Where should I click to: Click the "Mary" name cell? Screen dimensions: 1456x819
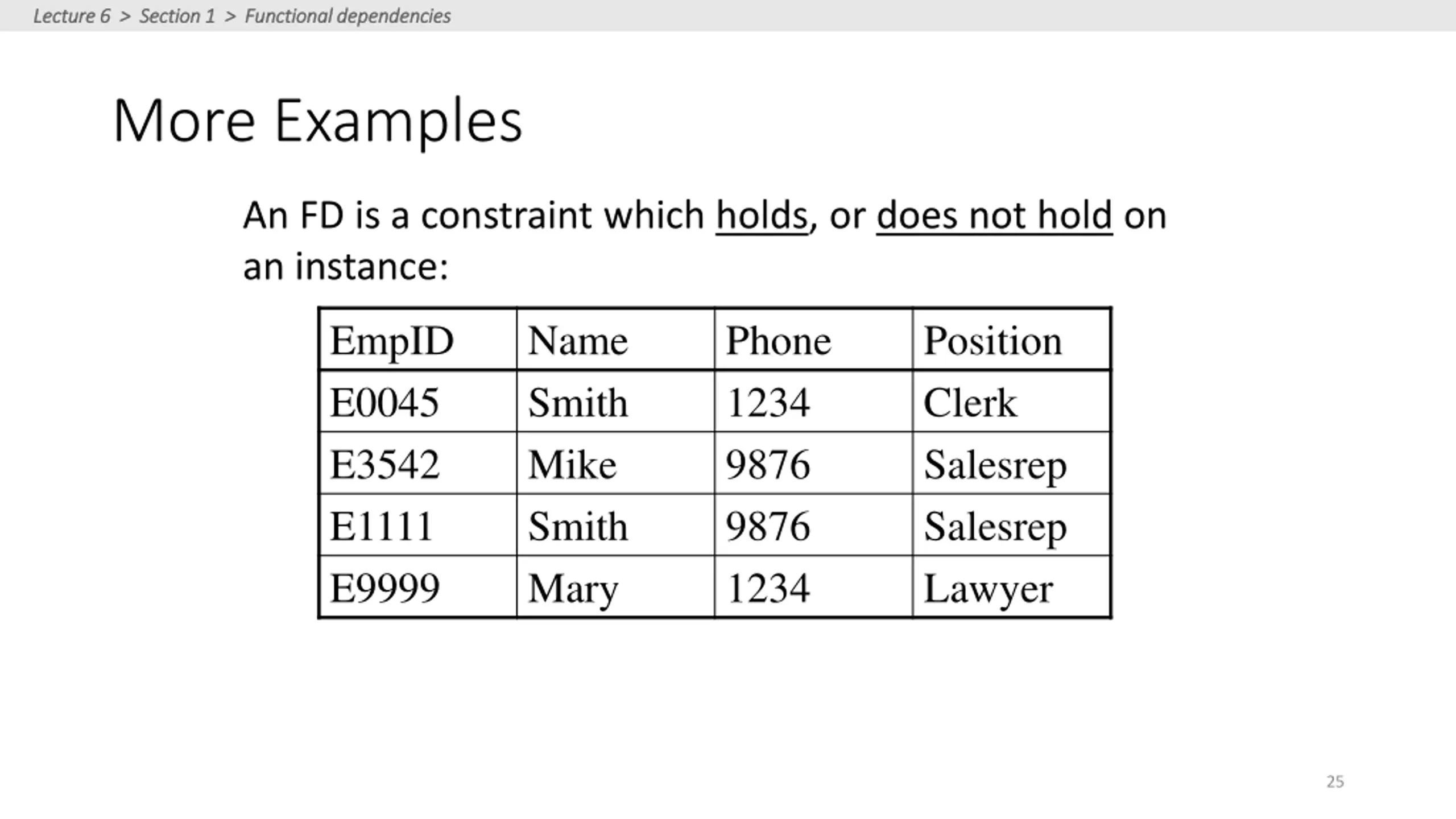[573, 588]
